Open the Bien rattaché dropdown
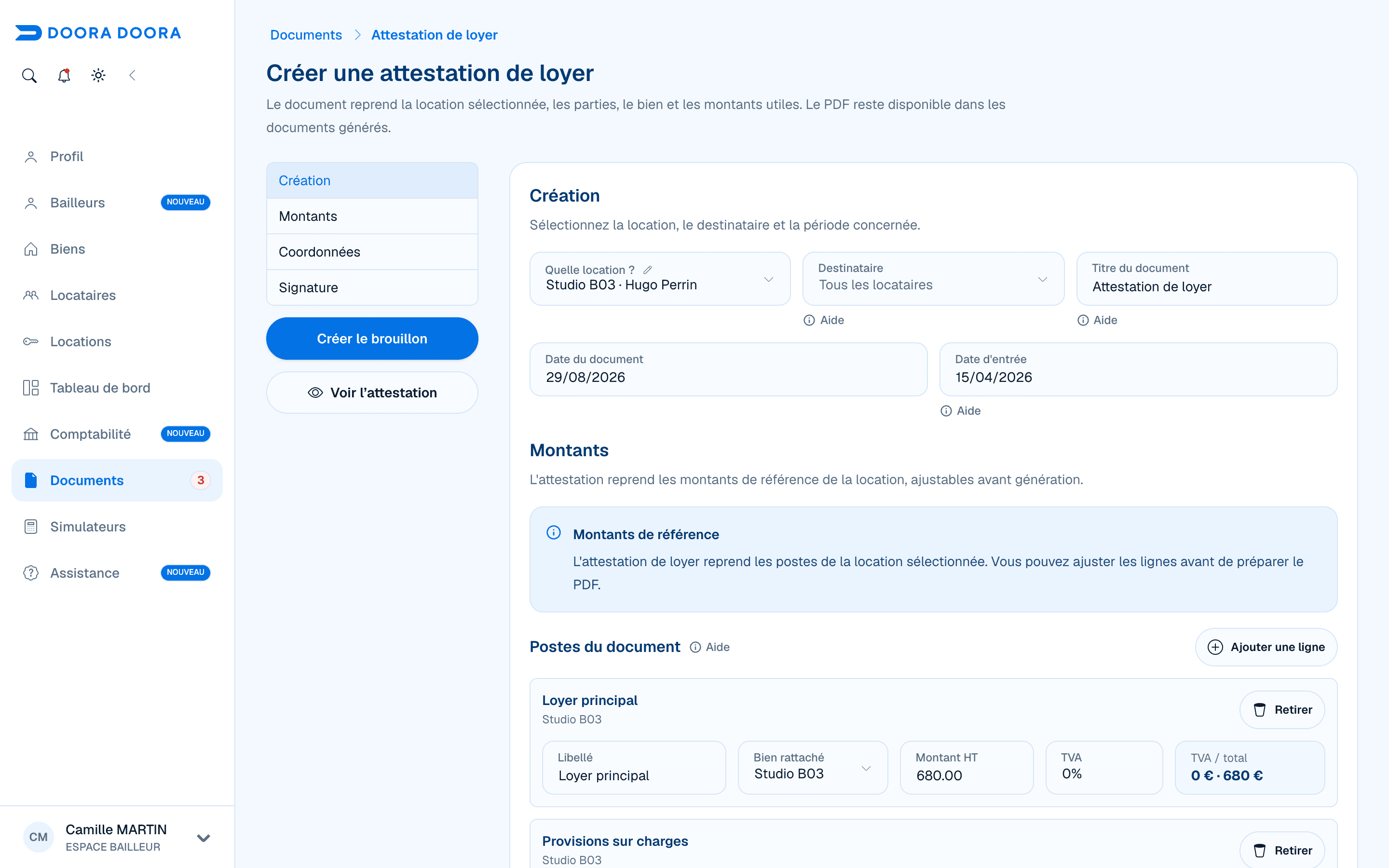Screen dimensions: 1389x868 click(x=813, y=768)
